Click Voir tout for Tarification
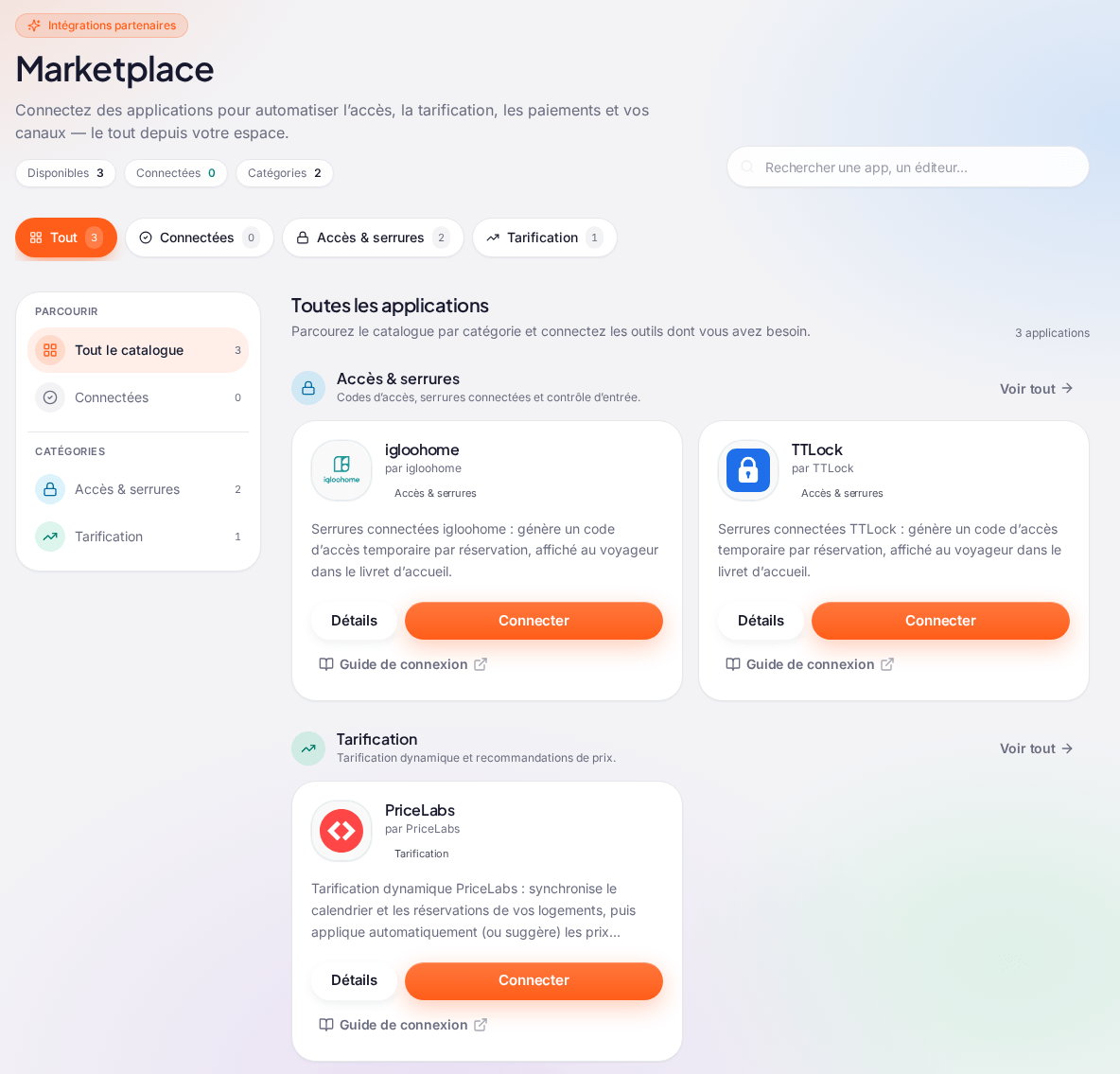 click(1036, 748)
